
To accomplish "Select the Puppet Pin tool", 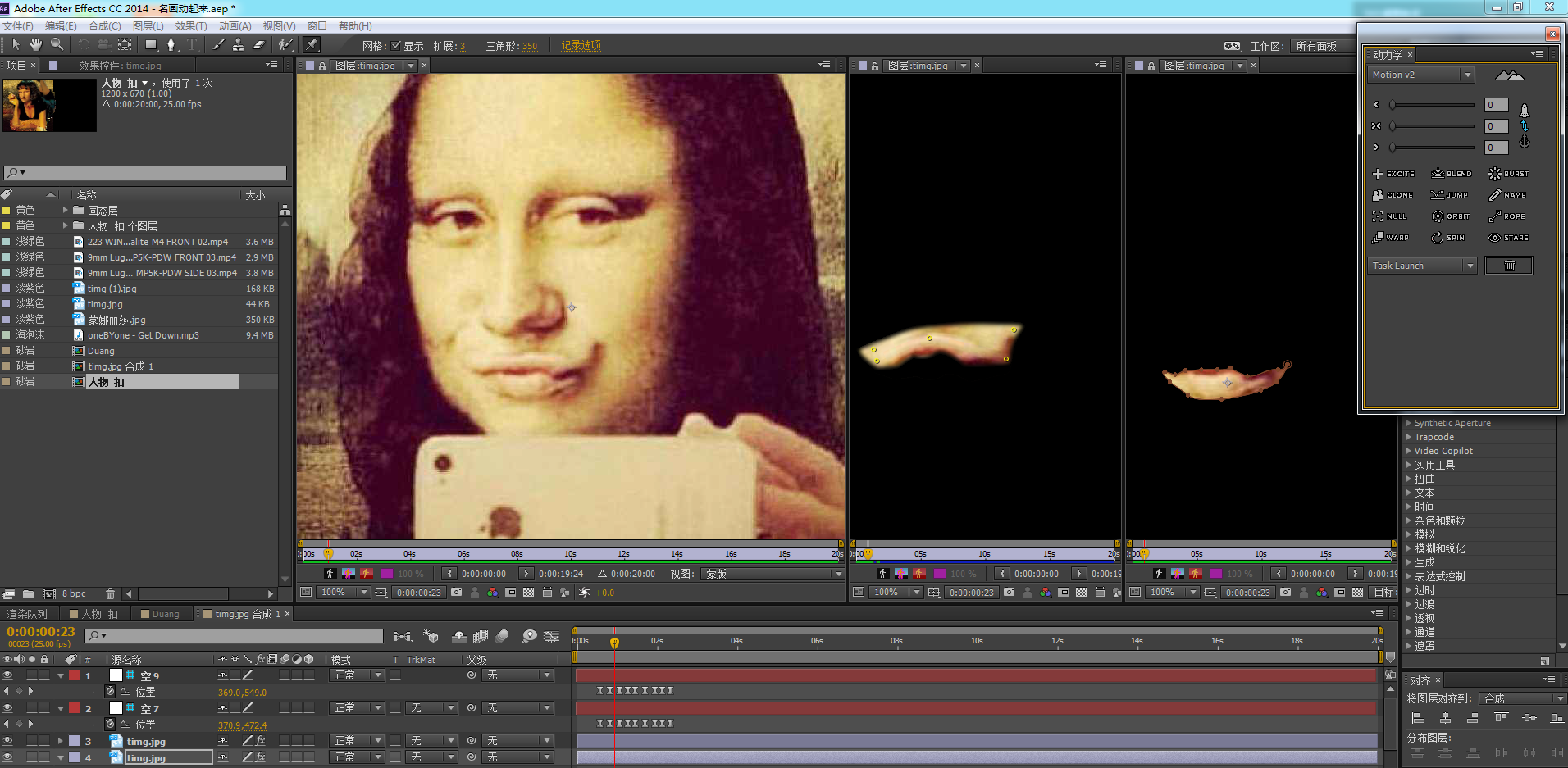I will [x=312, y=45].
